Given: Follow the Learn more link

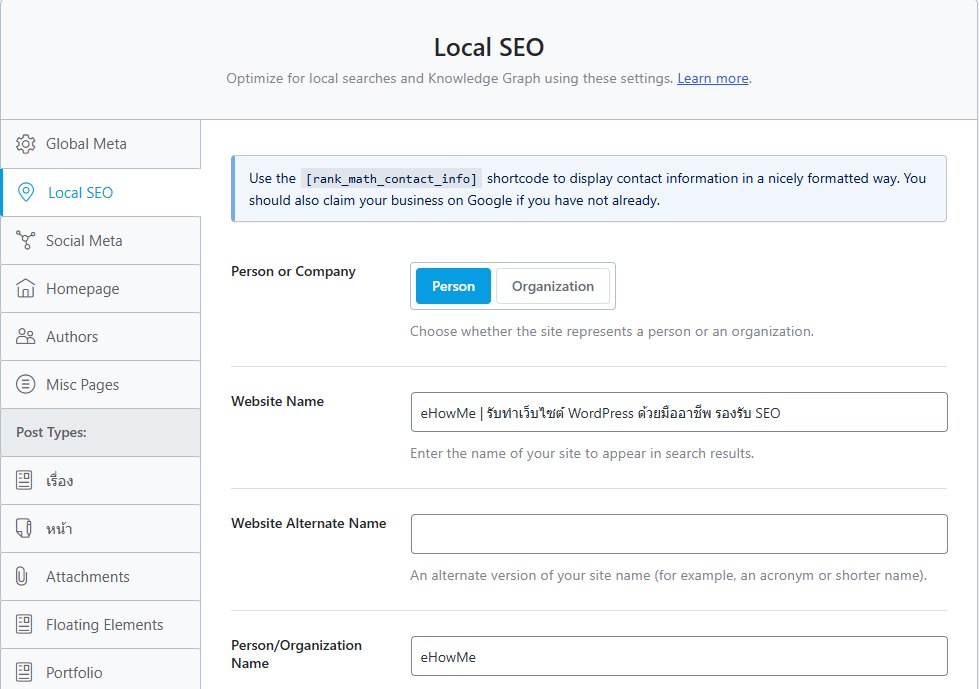Looking at the screenshot, I should (x=712, y=79).
